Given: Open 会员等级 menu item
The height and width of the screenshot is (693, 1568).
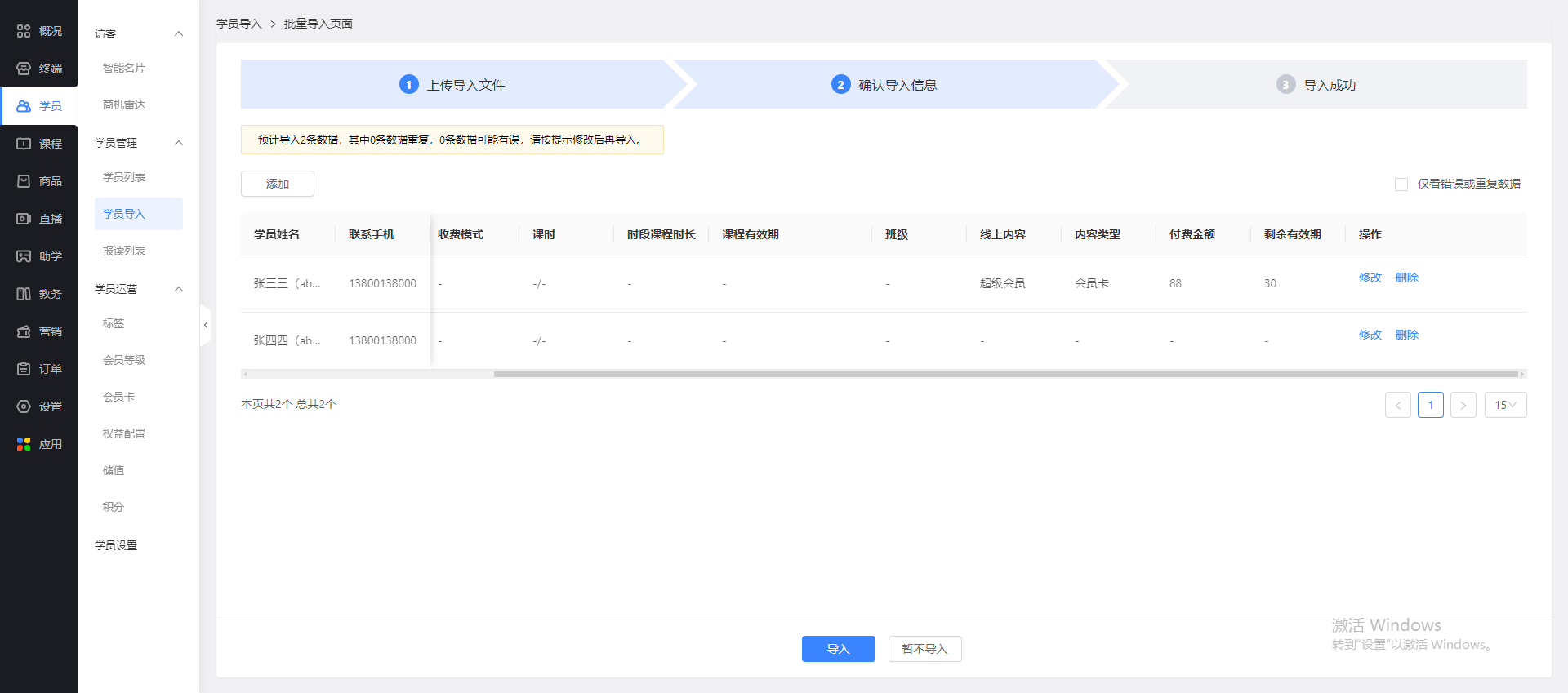Looking at the screenshot, I should point(124,360).
